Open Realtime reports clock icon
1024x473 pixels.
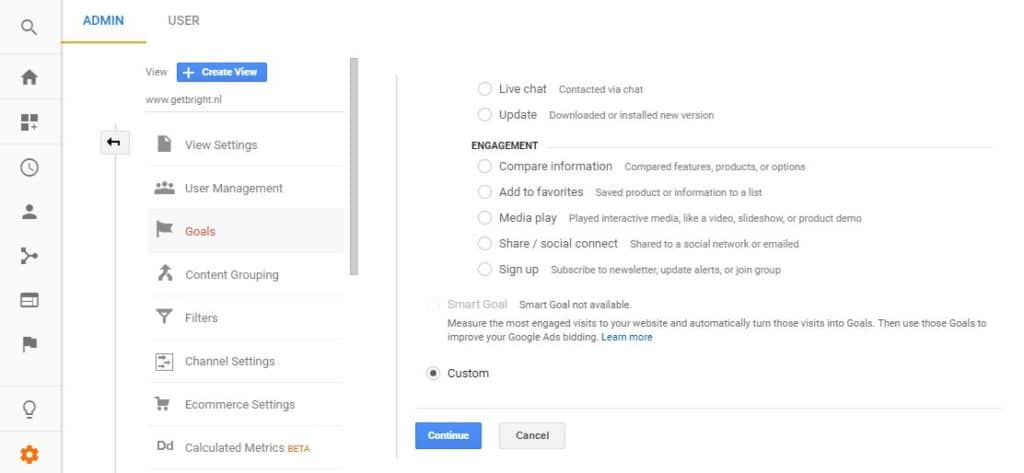(29, 167)
